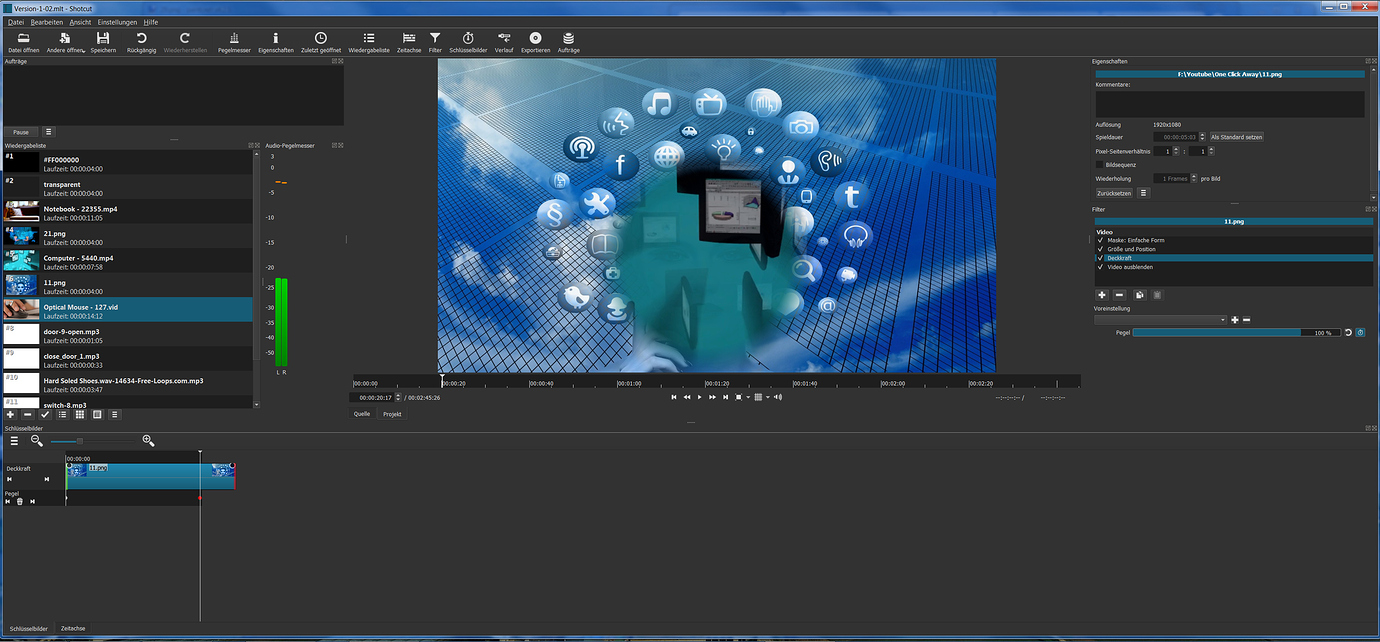Open the Datei menu
The image size is (1380, 642).
pyautogui.click(x=15, y=21)
